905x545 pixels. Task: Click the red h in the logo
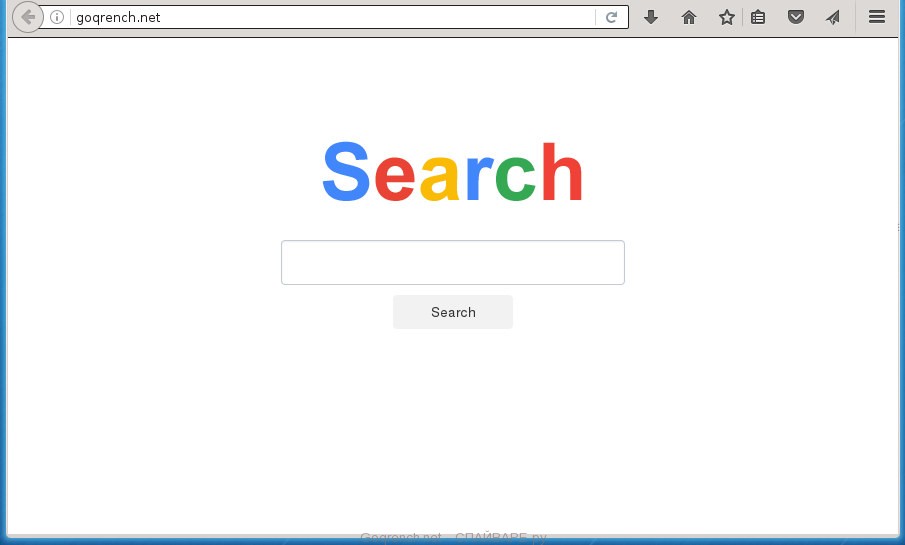562,171
